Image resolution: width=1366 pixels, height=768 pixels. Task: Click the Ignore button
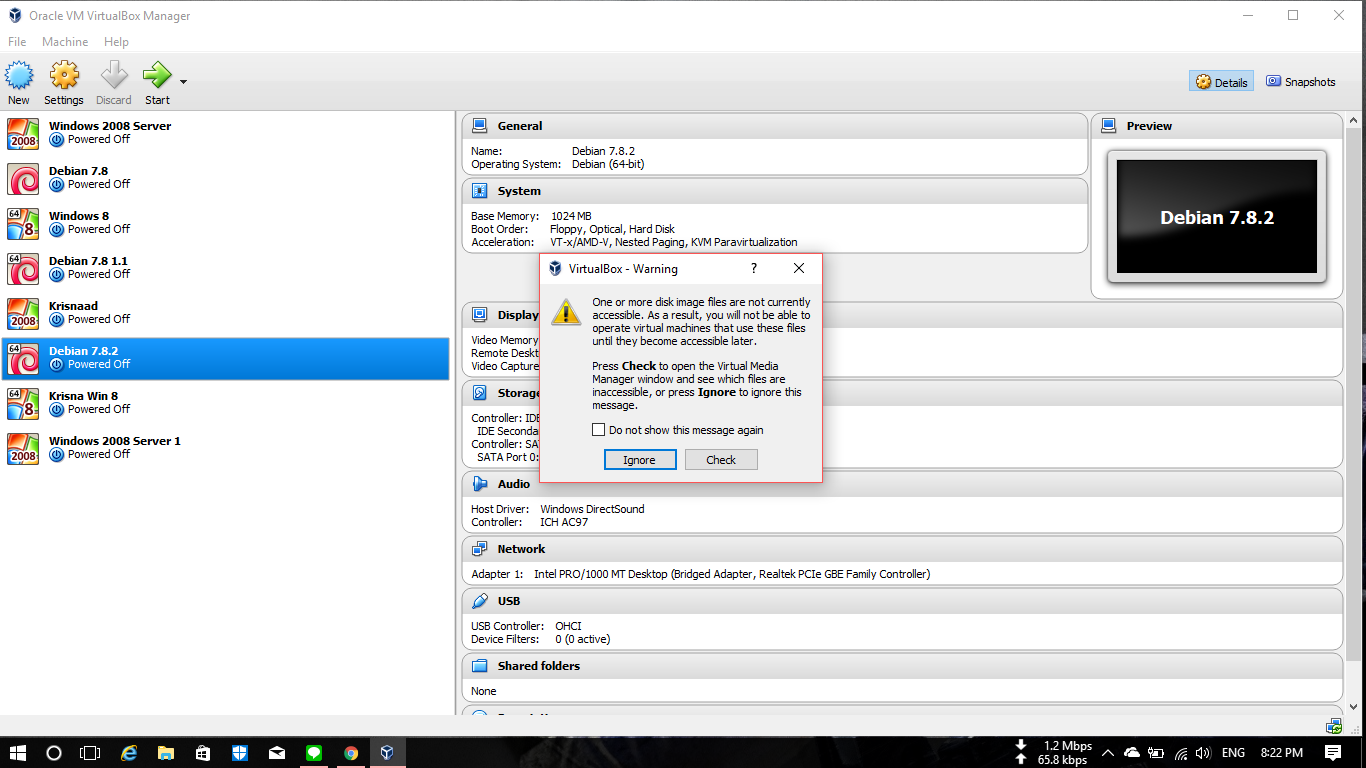click(640, 460)
